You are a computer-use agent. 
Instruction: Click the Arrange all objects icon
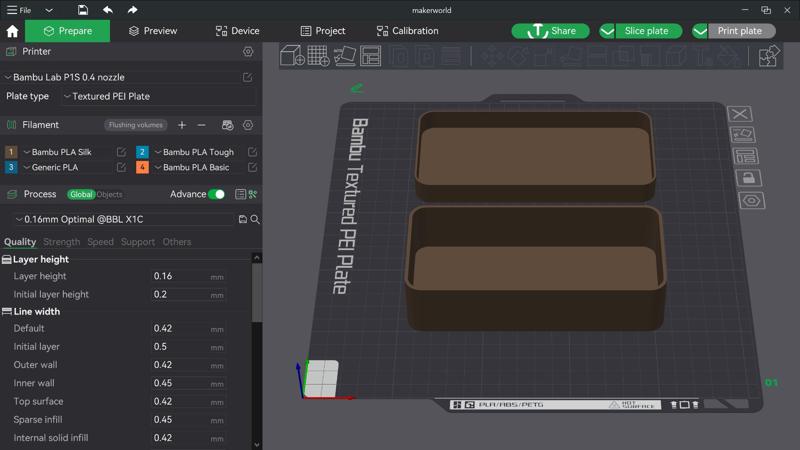[x=370, y=55]
